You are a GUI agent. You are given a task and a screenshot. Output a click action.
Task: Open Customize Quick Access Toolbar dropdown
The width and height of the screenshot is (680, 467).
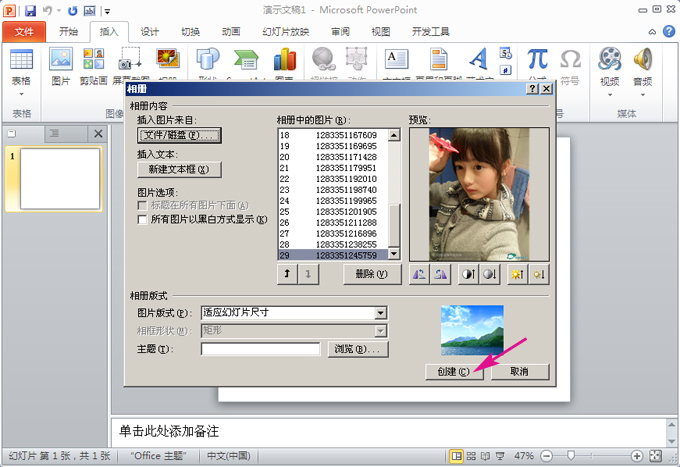(107, 11)
